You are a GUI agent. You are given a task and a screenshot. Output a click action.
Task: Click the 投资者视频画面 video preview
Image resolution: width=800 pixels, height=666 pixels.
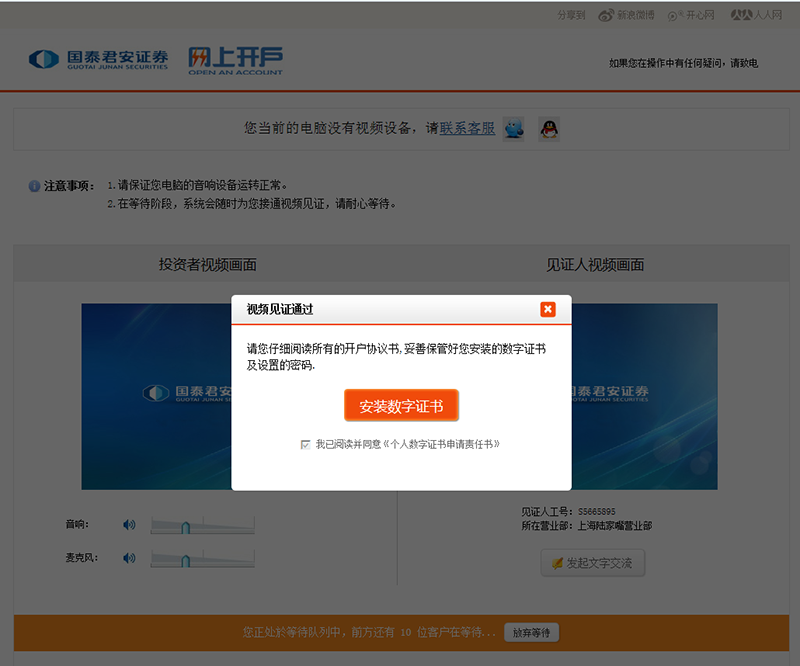[156, 396]
